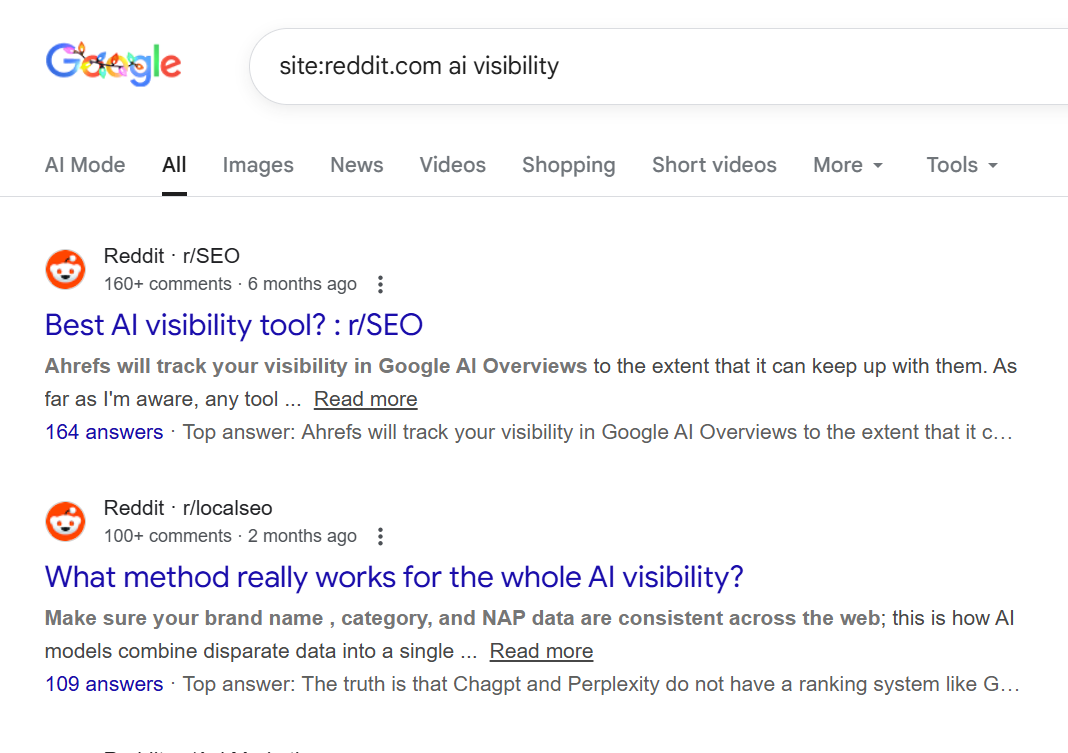
Task: Open the Best AI visibility tool result
Action: pyautogui.click(x=233, y=325)
